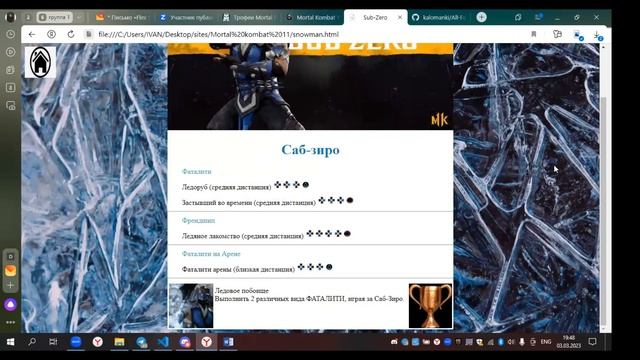
Task: Open the Windows Start menu
Action: (x=11, y=342)
